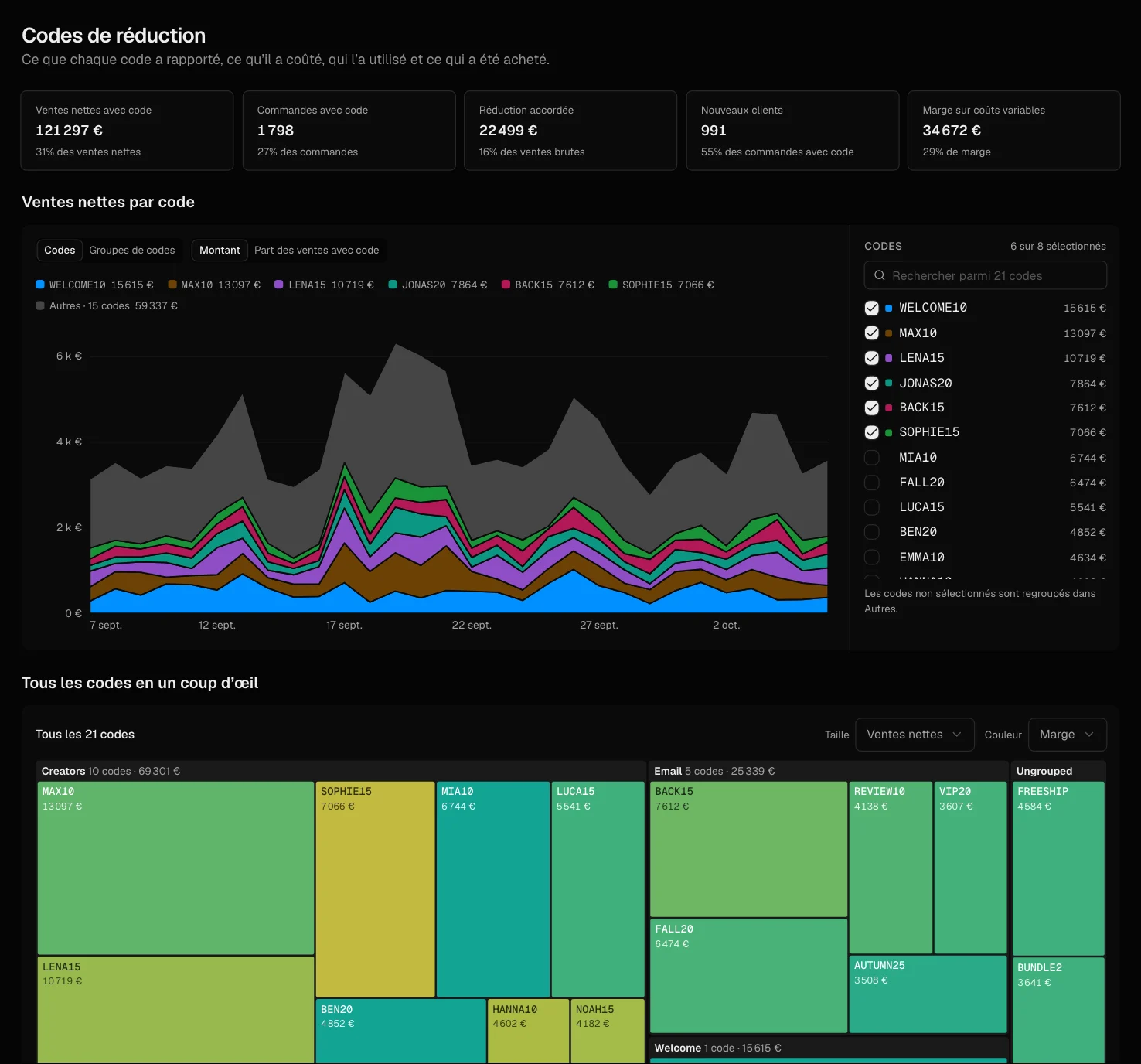The image size is (1141, 1064).
Task: Click the BACK15 treemap block
Action: 748,849
